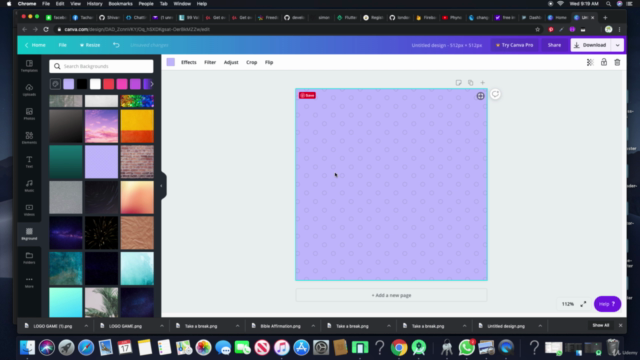Click the page notes icon
Image resolution: width=640 pixels, height=360 pixels.
click(x=458, y=83)
